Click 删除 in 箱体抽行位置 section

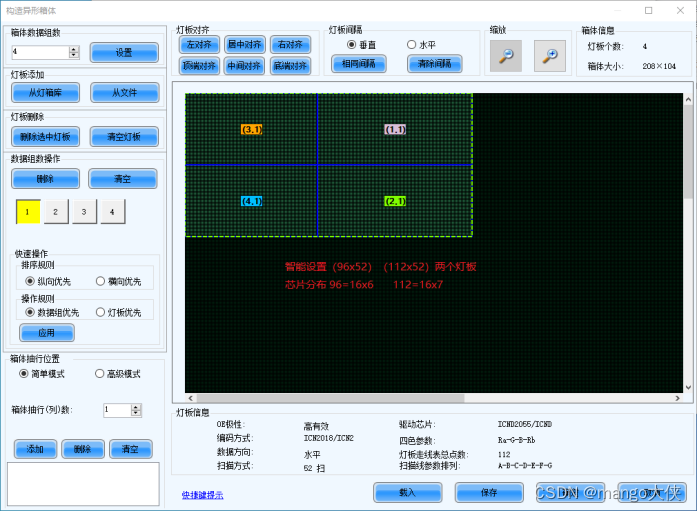pyautogui.click(x=83, y=449)
